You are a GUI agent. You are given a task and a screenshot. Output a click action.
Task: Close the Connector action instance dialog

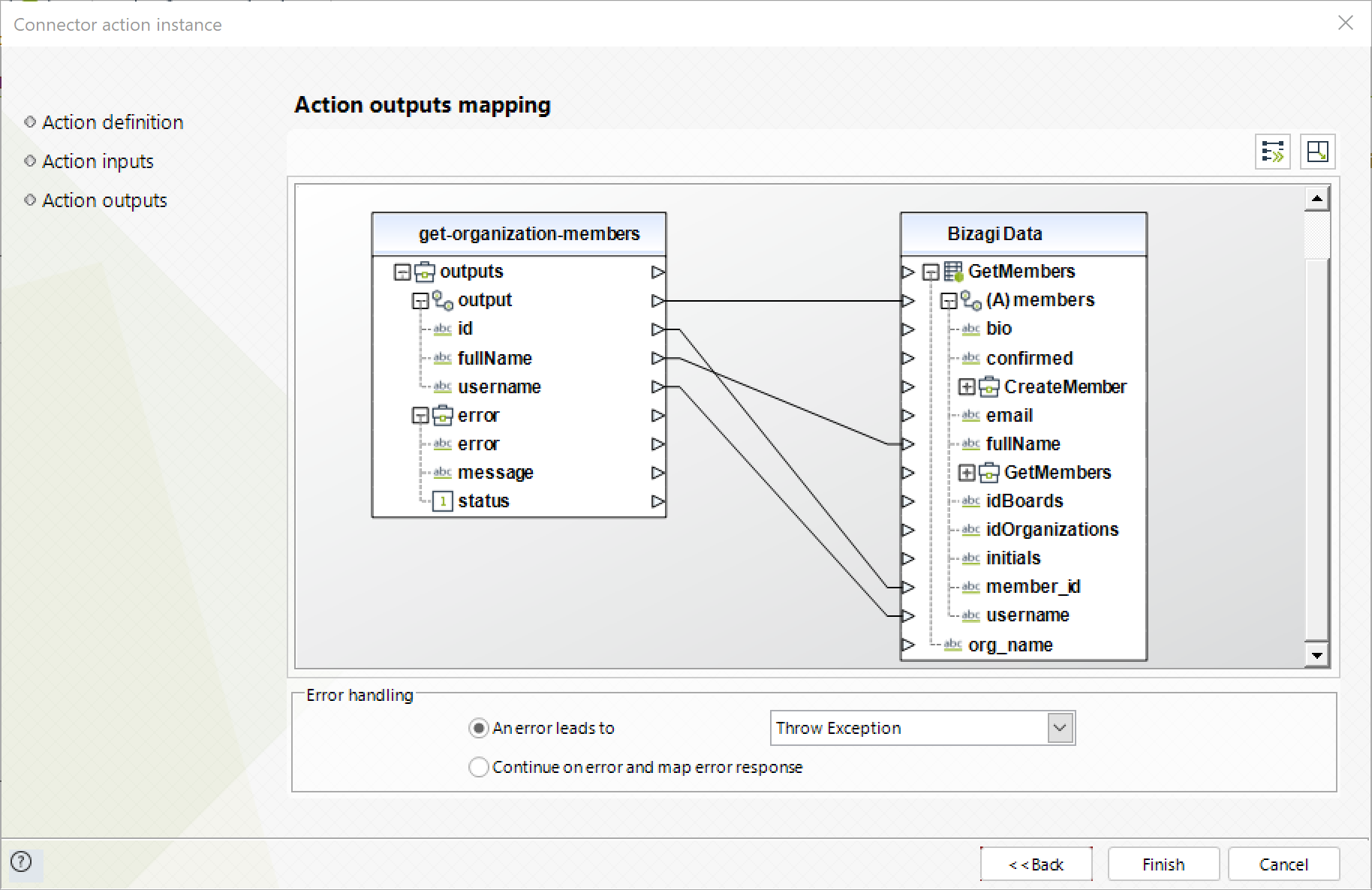[x=1345, y=23]
